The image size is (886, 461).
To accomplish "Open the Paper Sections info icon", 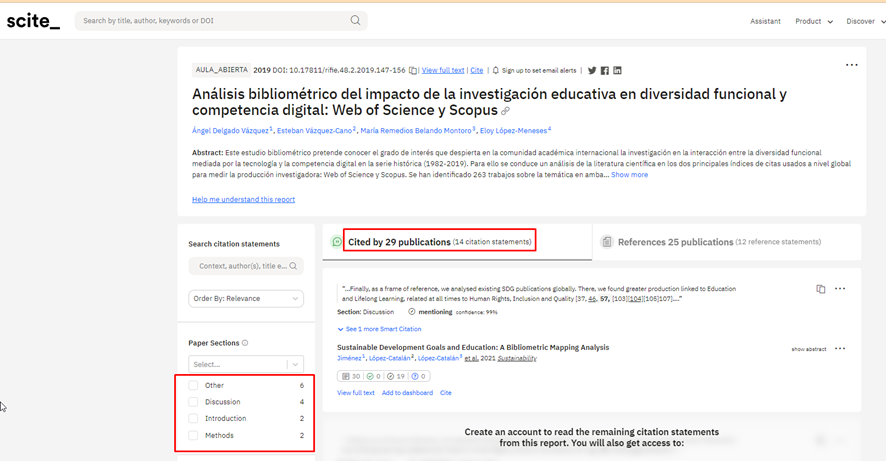I will (245, 343).
